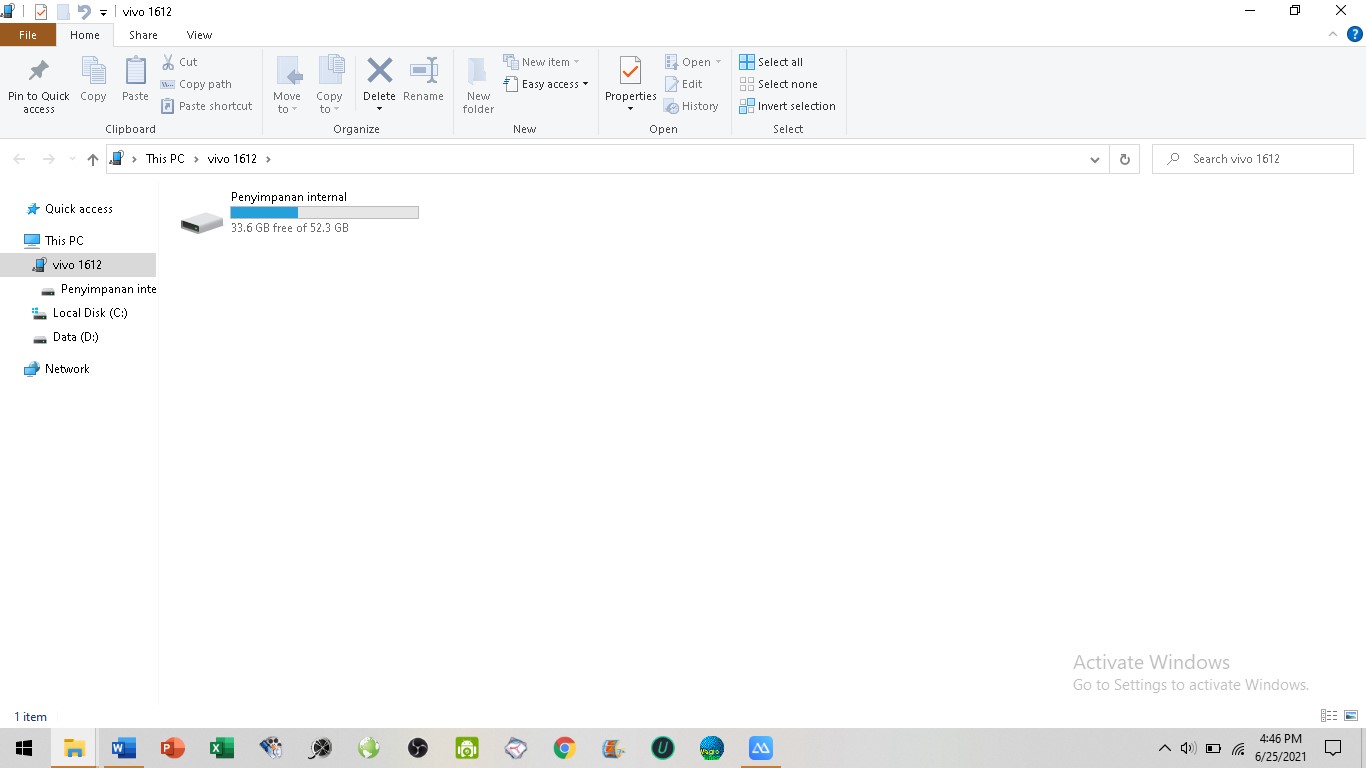
Task: Click Invert selection in ribbon
Action: 787,106
